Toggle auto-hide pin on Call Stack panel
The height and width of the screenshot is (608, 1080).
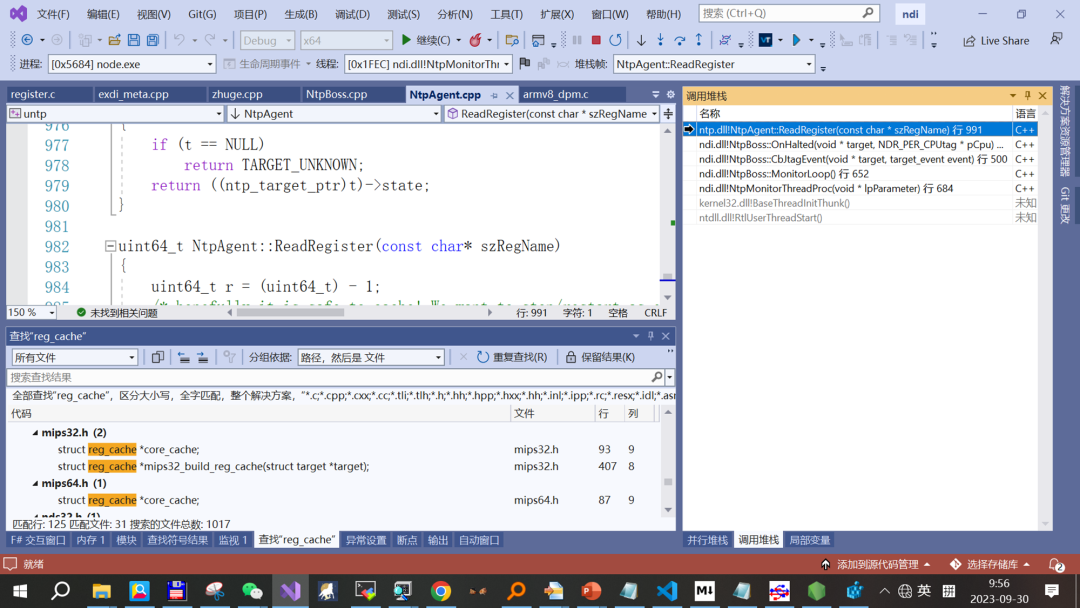tap(1028, 96)
